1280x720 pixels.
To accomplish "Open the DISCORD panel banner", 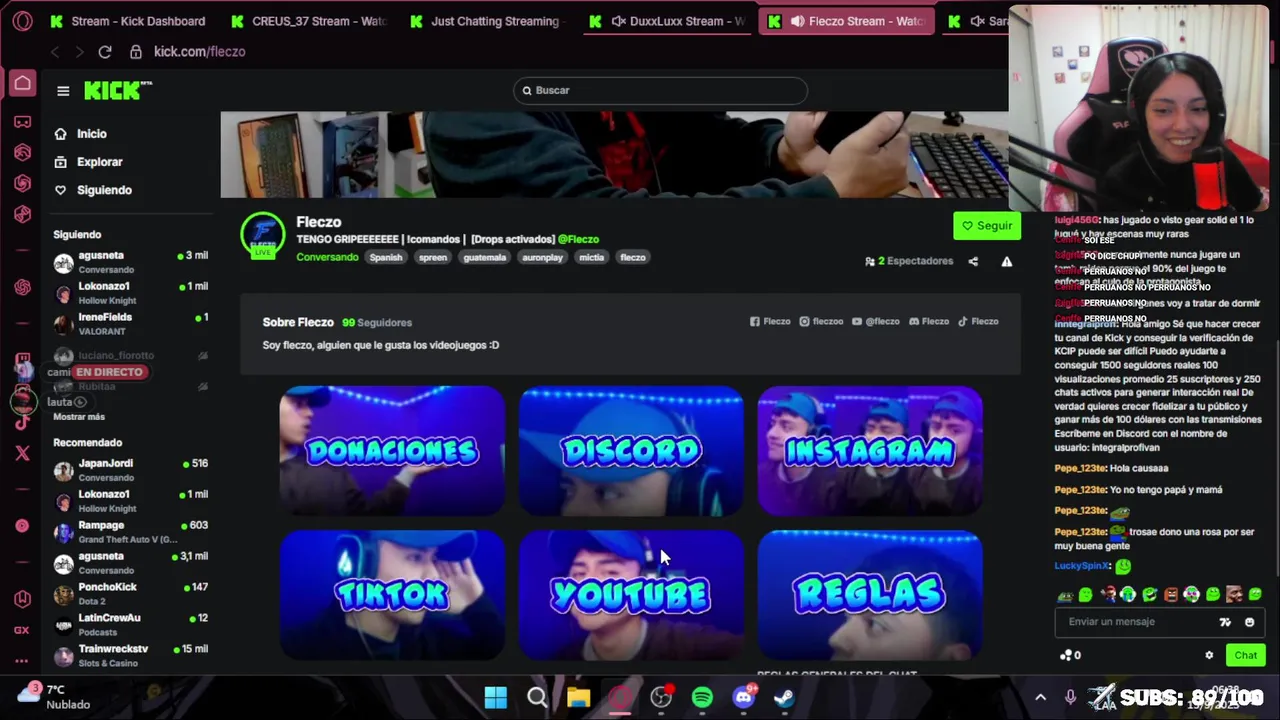I will 631,451.
